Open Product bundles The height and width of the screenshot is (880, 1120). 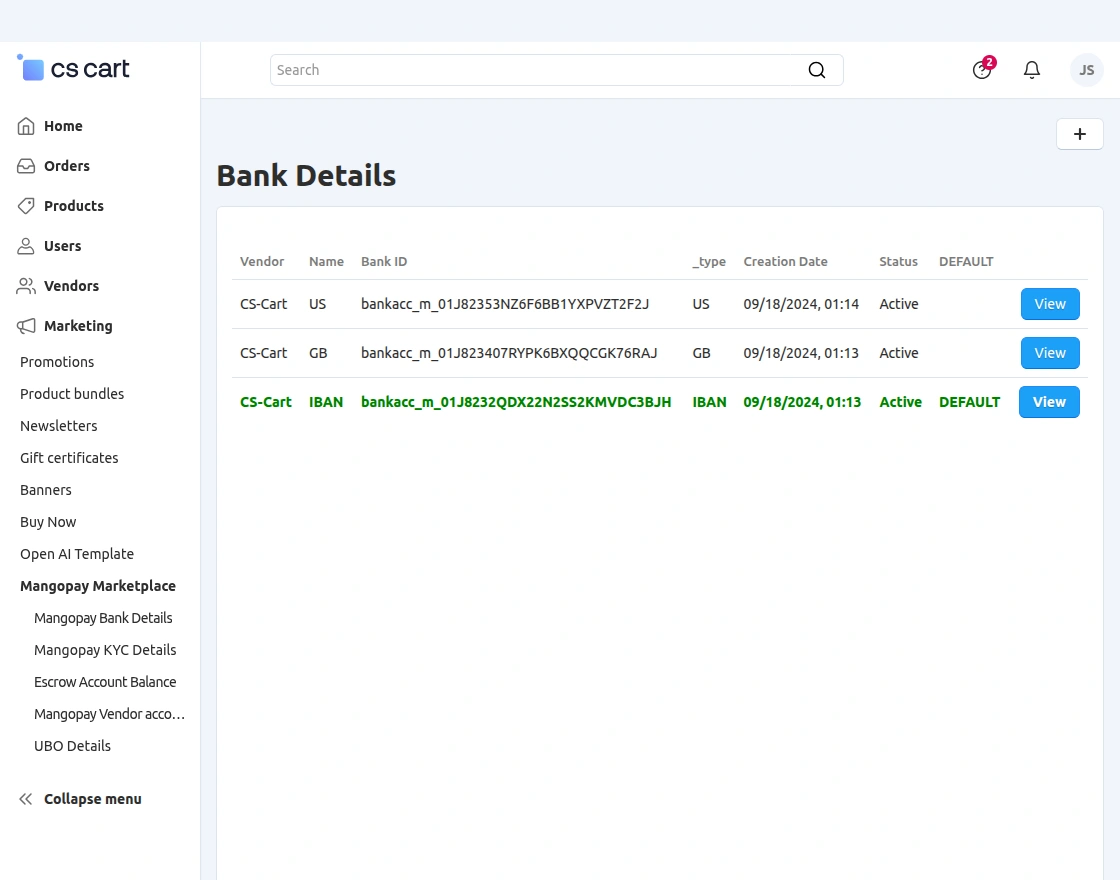coord(71,394)
